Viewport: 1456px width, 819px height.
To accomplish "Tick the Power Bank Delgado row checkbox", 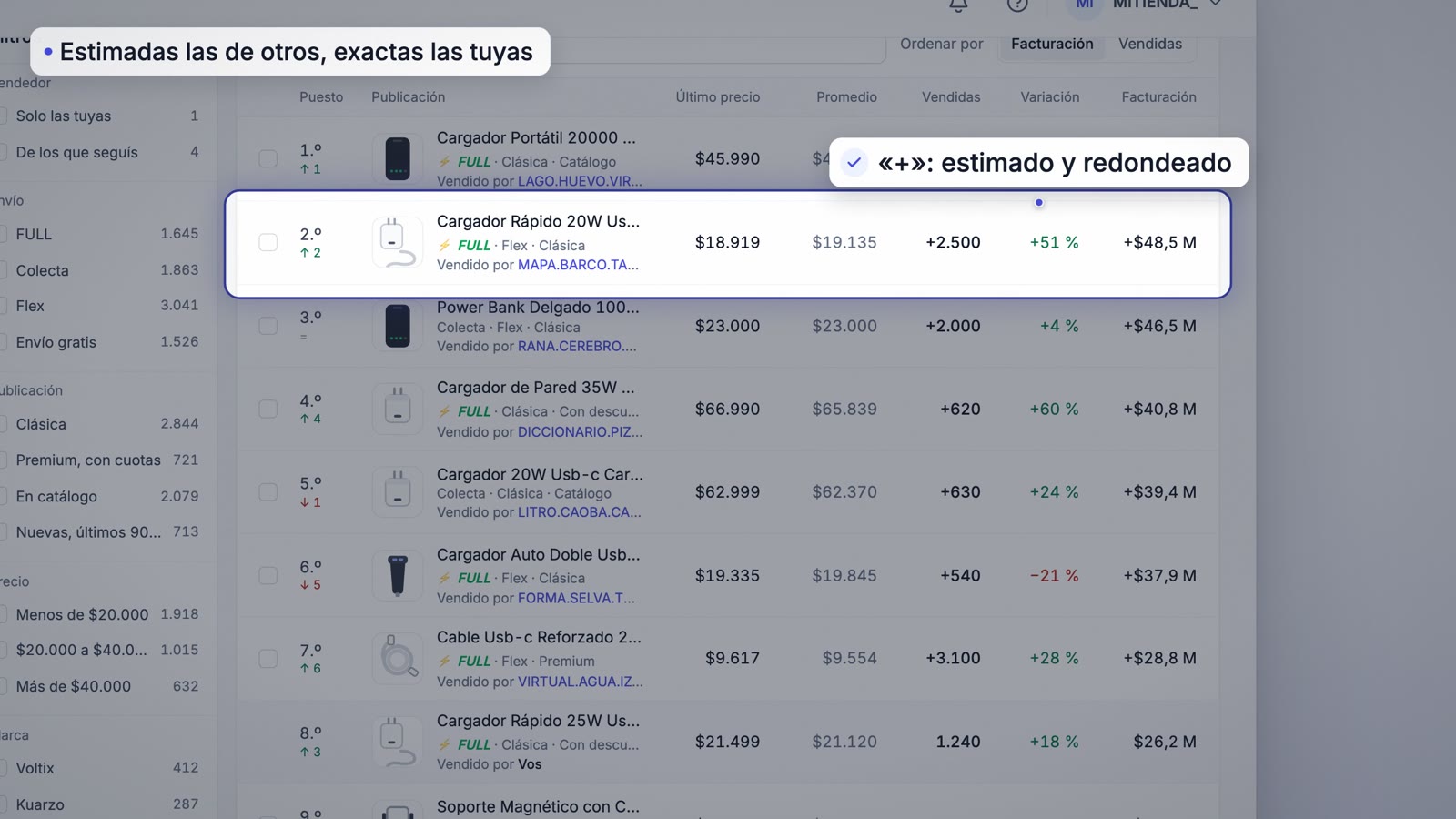I will point(268,326).
